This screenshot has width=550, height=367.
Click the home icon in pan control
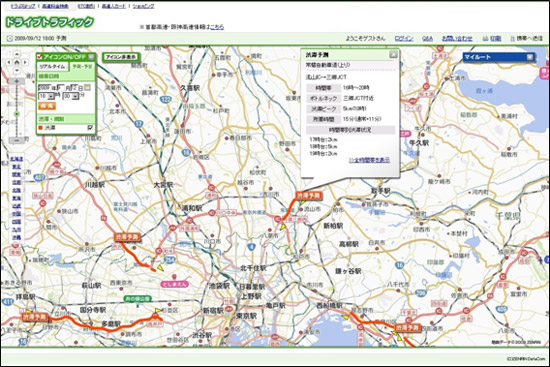pos(17,62)
